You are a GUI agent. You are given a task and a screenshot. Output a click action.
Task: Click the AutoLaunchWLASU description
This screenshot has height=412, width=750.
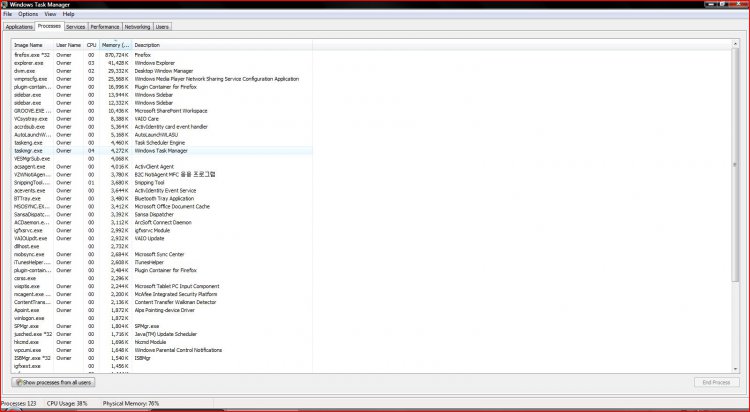tap(156, 135)
